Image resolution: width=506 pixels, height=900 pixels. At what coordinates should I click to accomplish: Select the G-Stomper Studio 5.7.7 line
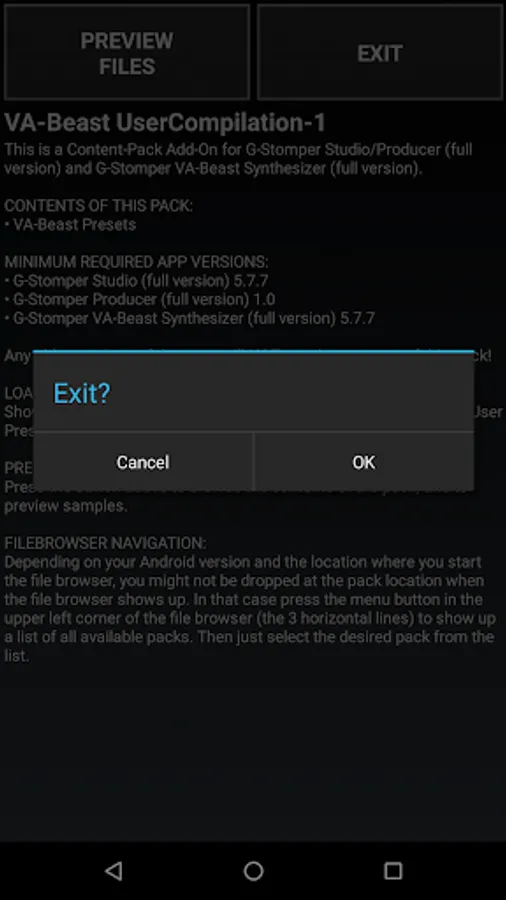tap(136, 281)
